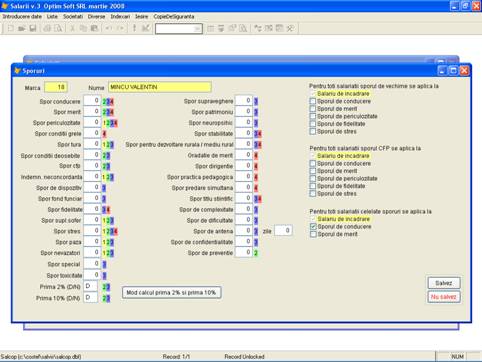Image resolution: width=482 pixels, height=362 pixels.
Task: Maximize the Sporuri window
Action: pos(453,71)
